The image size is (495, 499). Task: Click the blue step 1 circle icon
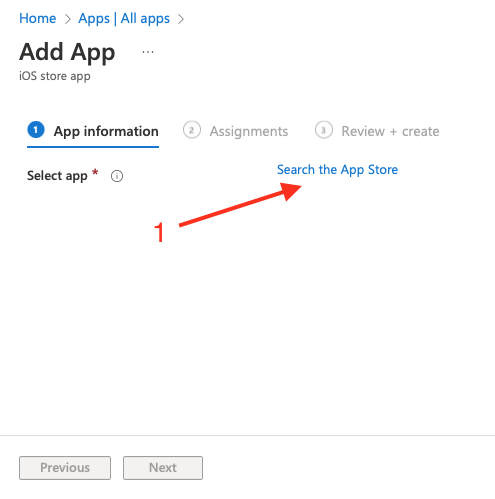[36, 130]
